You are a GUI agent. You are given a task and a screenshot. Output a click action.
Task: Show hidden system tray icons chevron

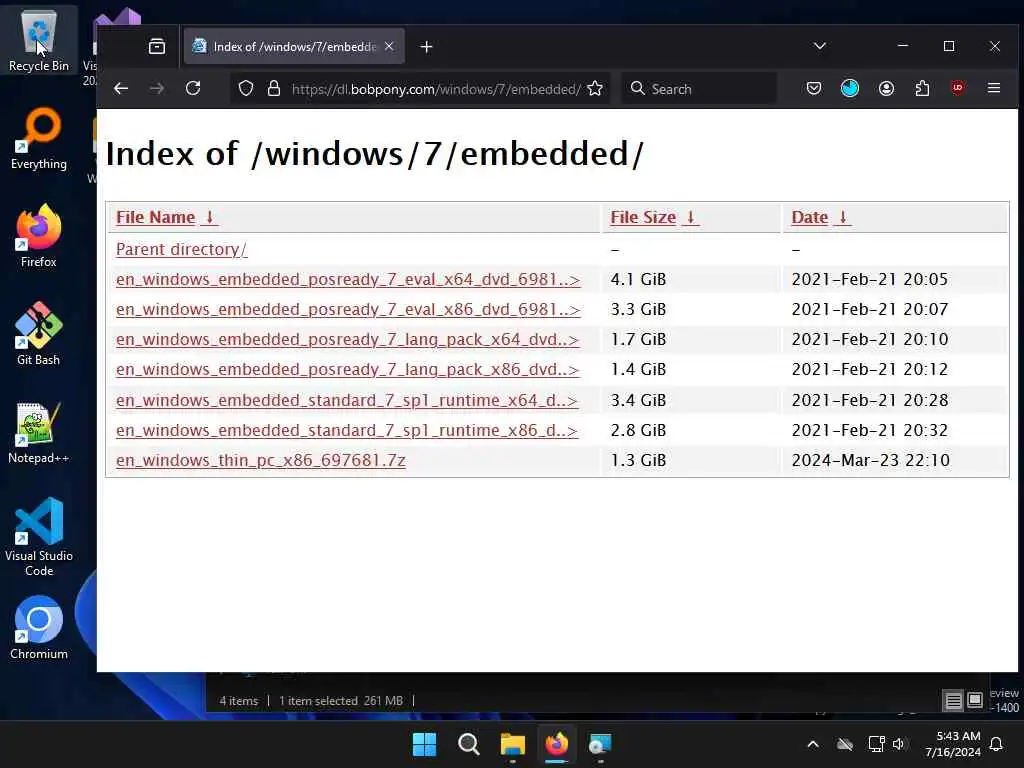pyautogui.click(x=813, y=744)
